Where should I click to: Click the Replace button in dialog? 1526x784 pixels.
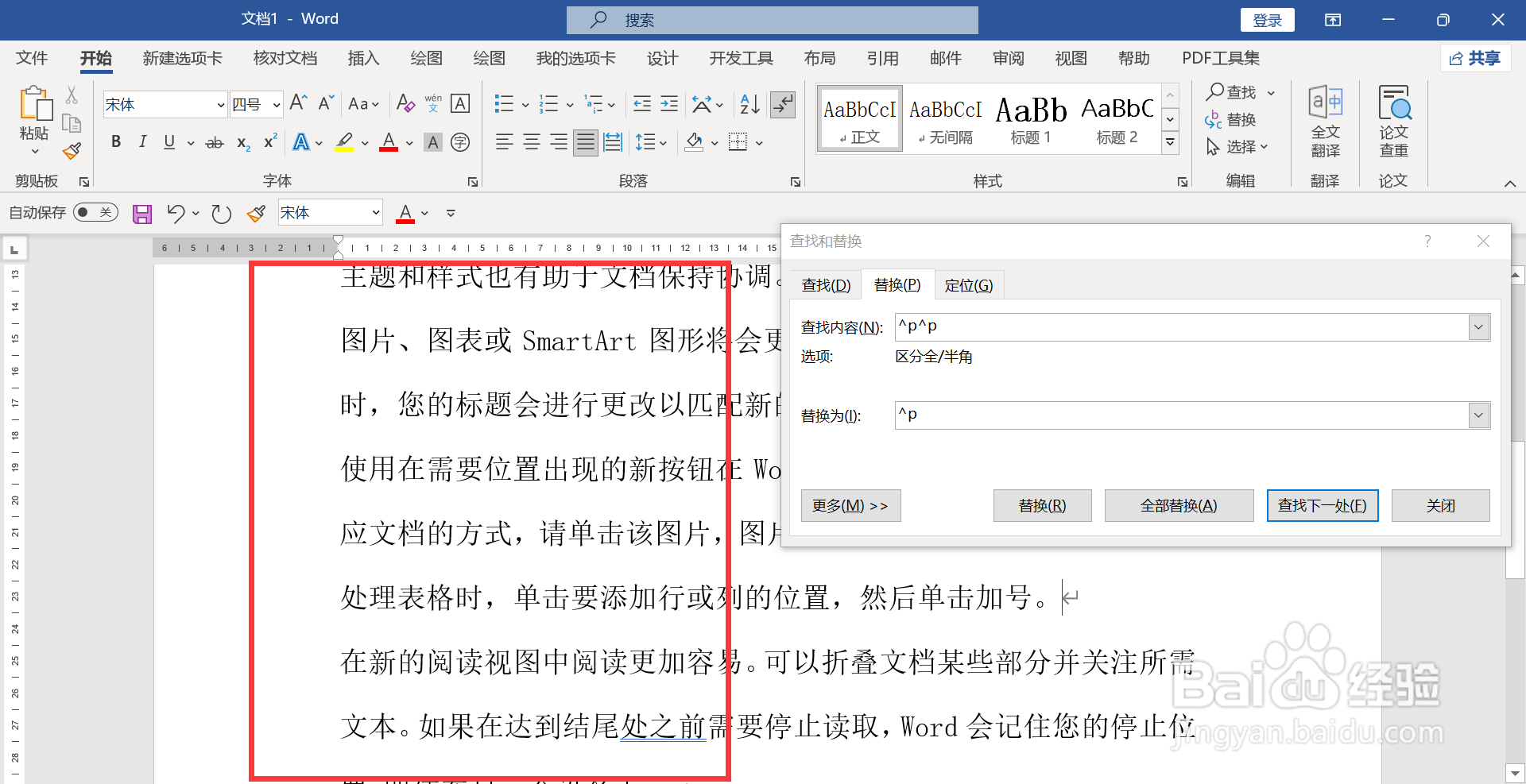(1042, 506)
